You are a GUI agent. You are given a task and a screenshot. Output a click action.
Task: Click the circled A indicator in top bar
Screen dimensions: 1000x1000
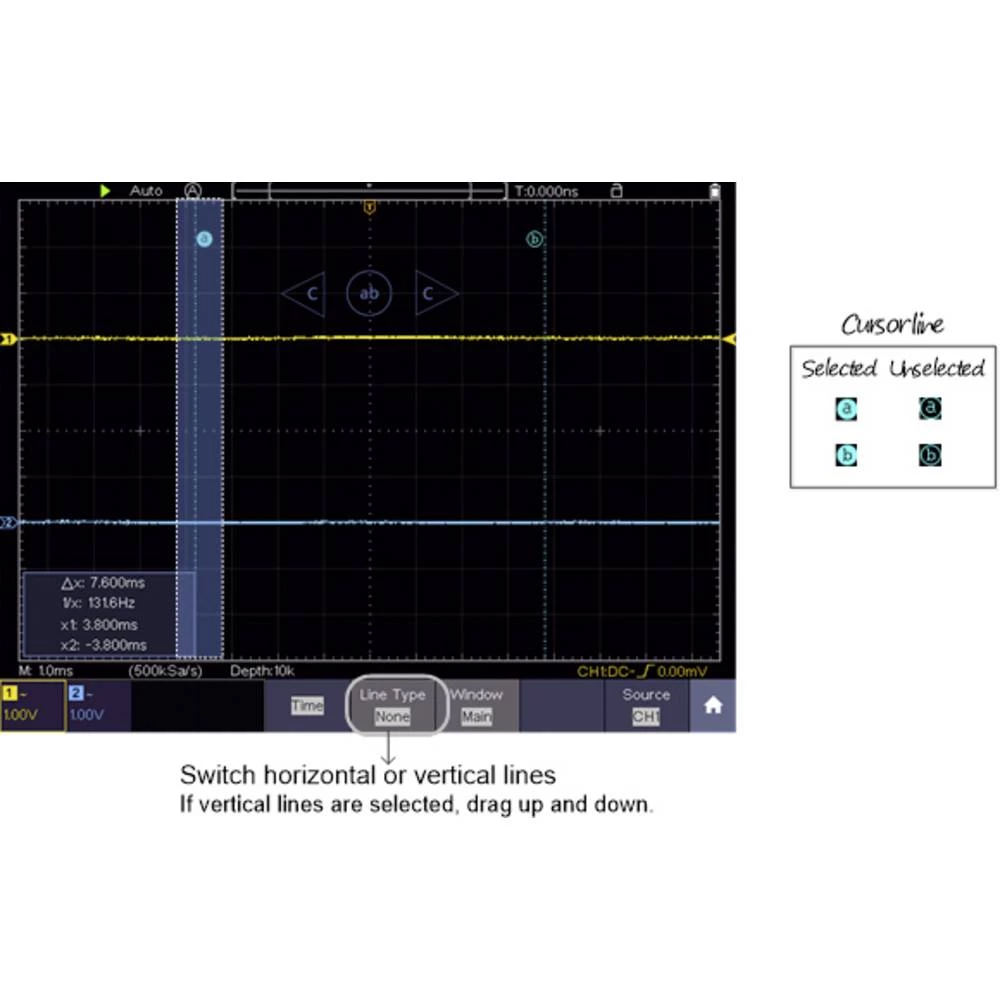(193, 190)
